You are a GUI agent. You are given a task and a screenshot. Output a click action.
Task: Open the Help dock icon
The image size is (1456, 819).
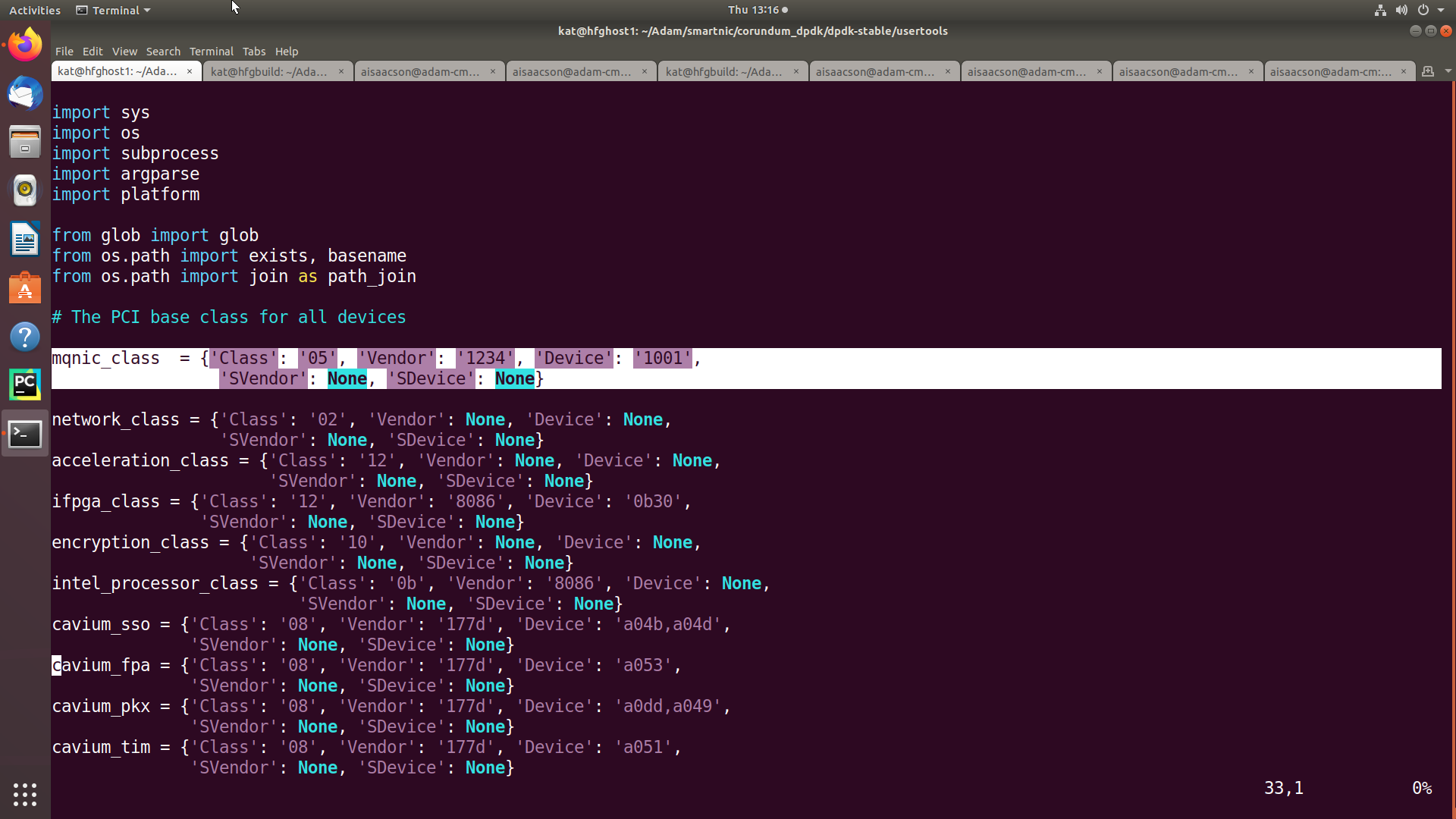click(25, 336)
